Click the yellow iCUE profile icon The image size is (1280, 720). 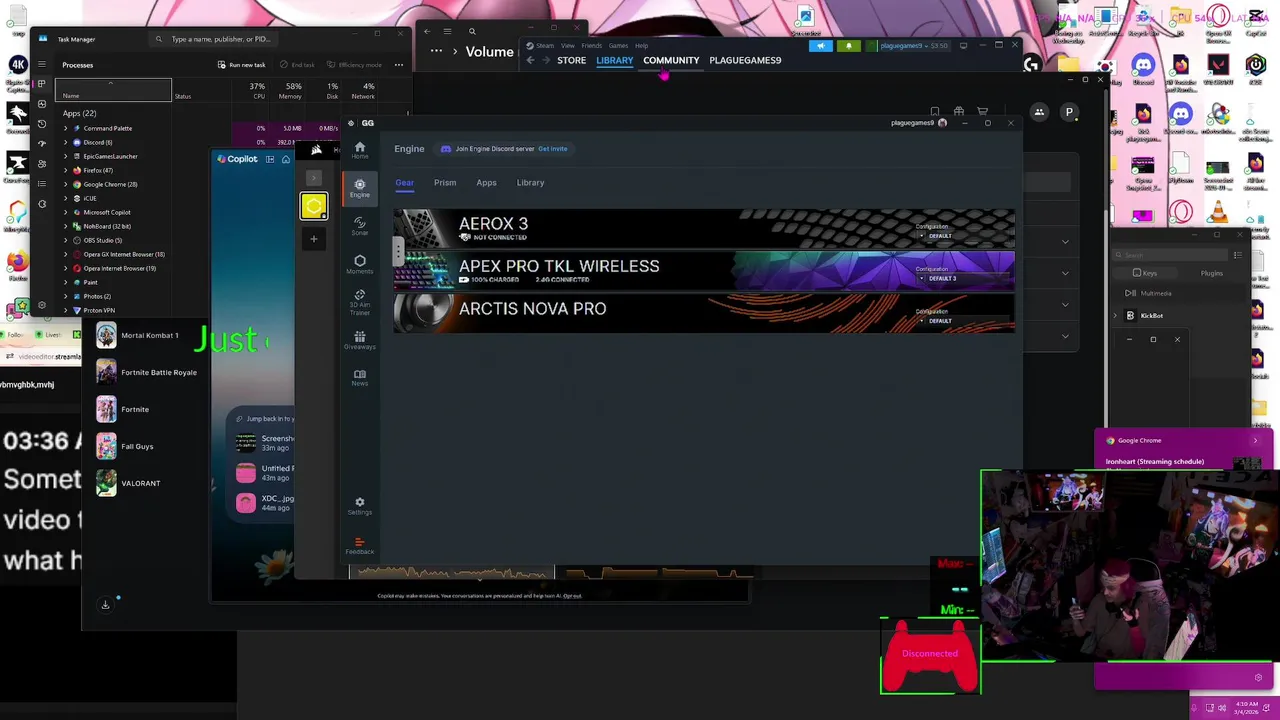click(x=313, y=206)
